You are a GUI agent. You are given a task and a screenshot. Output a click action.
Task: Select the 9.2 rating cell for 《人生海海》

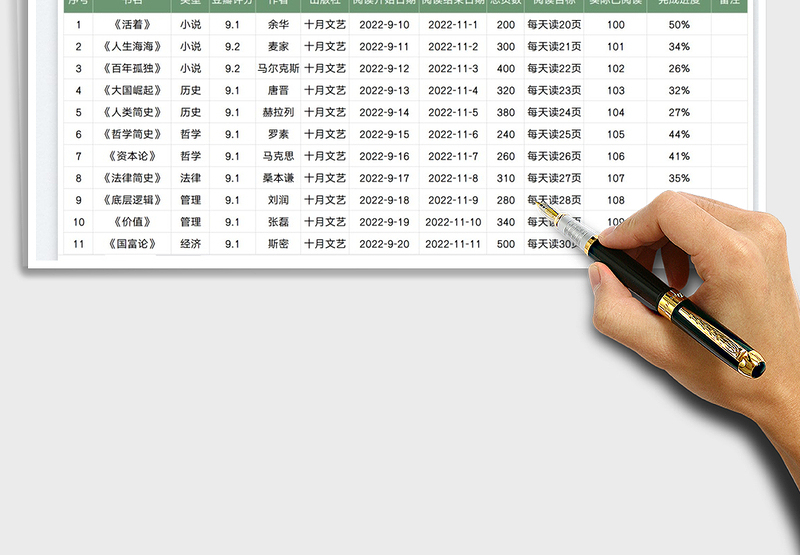[x=232, y=47]
